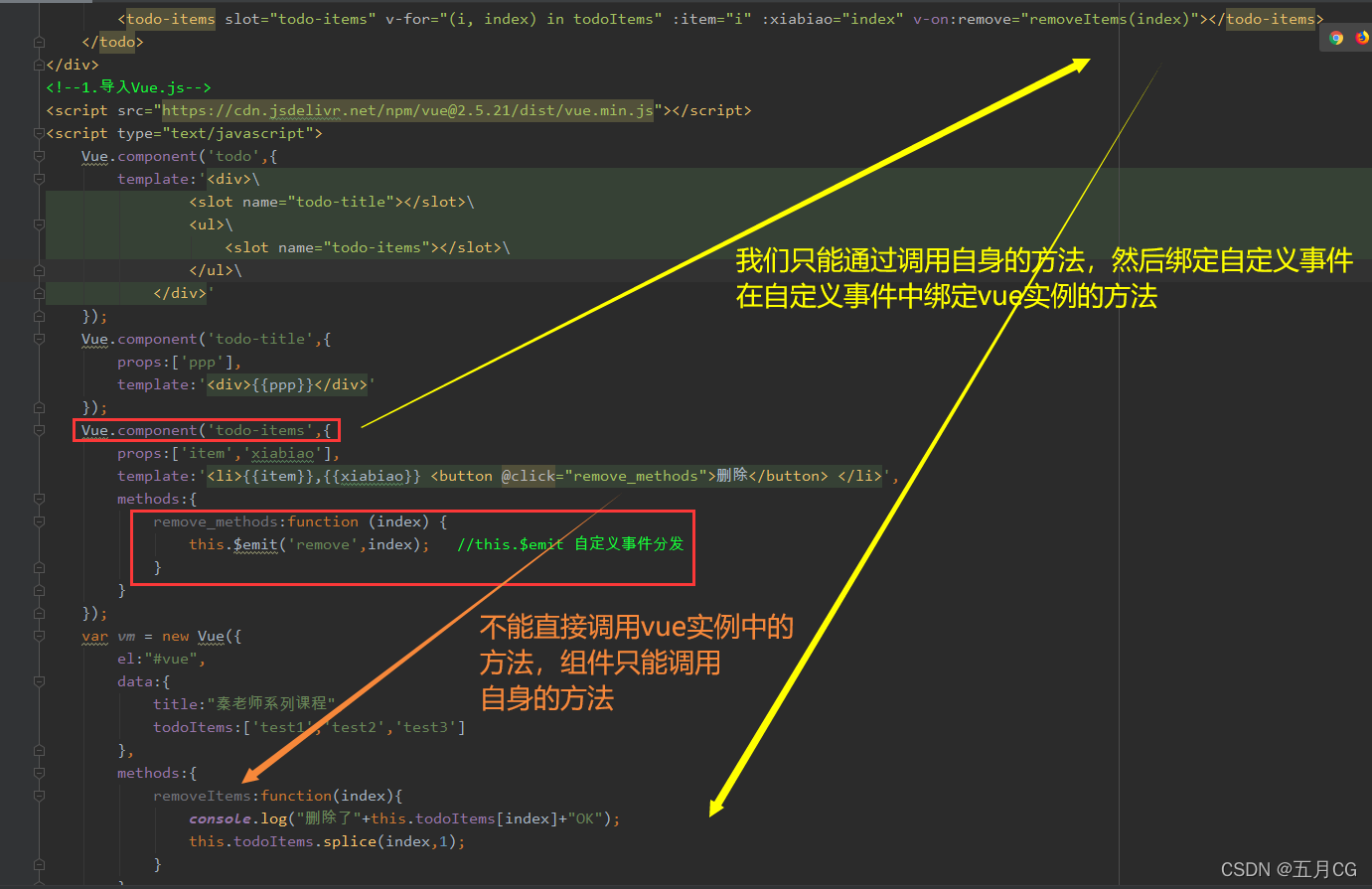Viewport: 1372px width, 889px height.
Task: Collapse fold at Vue.component('todo' line
Action: pyautogui.click(x=39, y=156)
